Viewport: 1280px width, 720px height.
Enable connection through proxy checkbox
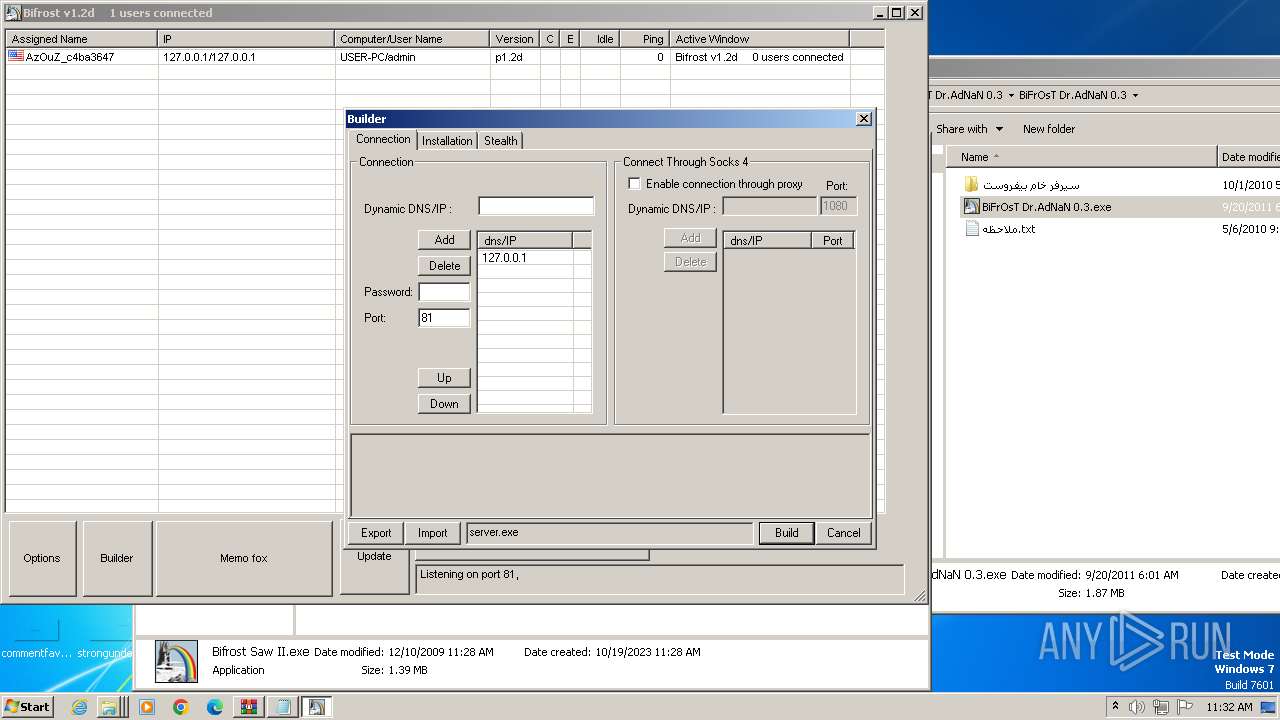[x=634, y=184]
